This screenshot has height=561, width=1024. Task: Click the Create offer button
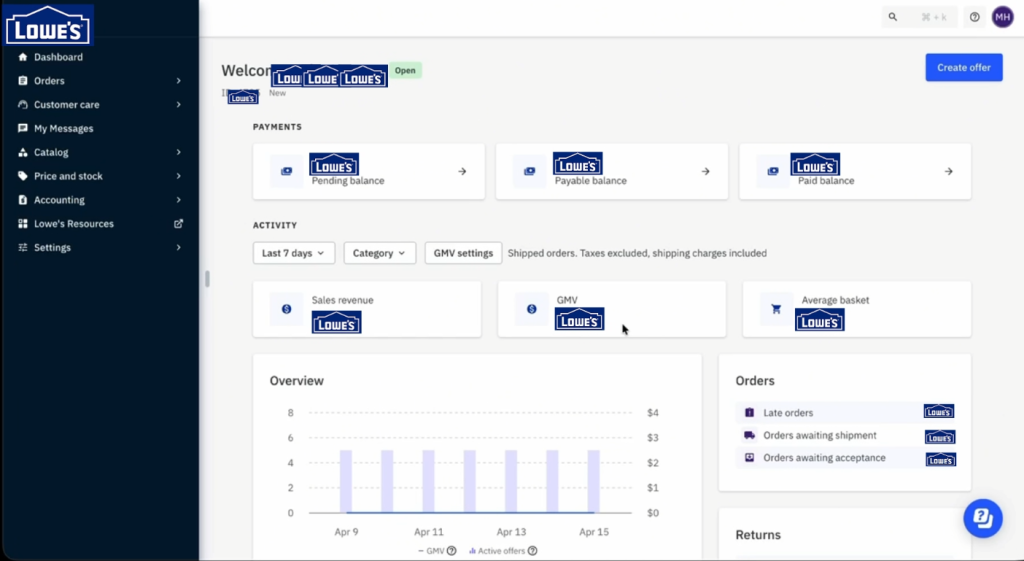tap(963, 68)
